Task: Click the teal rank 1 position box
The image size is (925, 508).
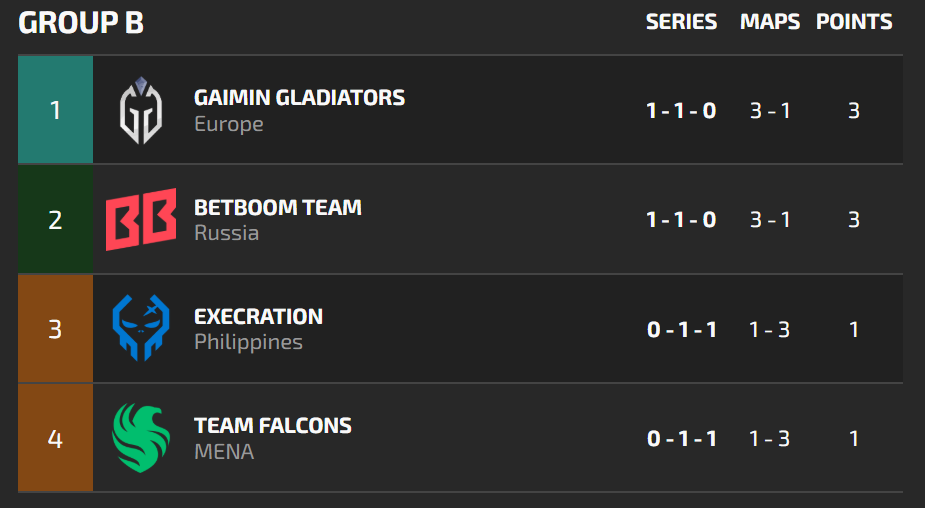Action: 55,110
